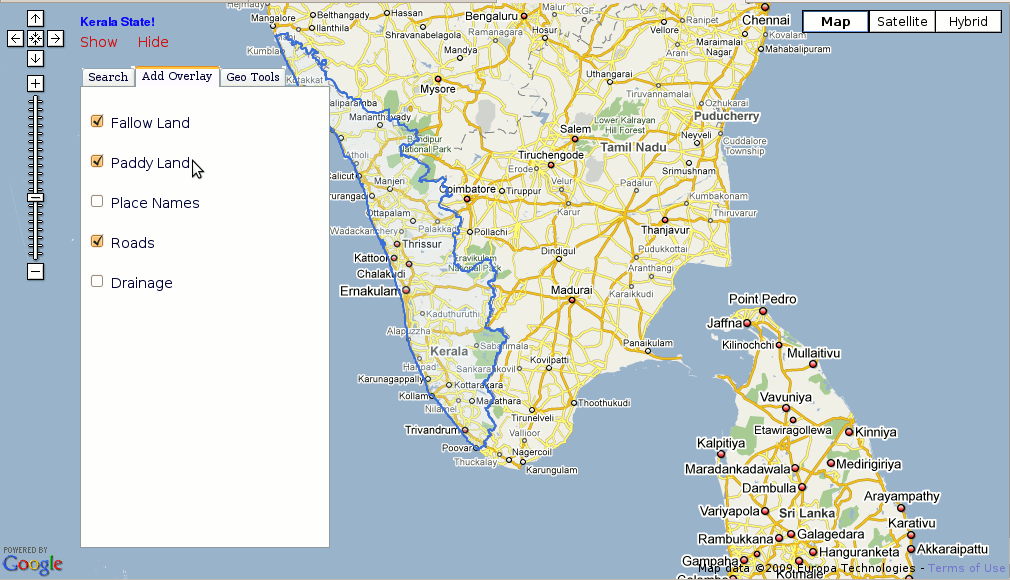Switch map view to Satellite
The image size is (1010, 580).
[901, 20]
